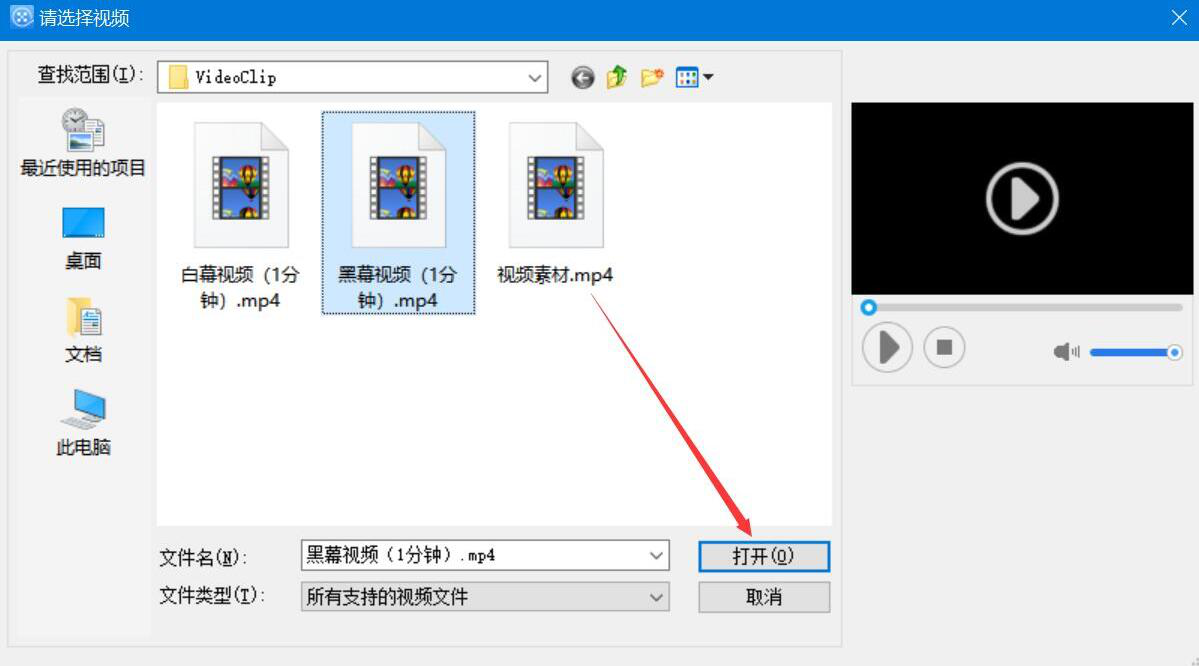Open Documents (文档) location in sidebar
Screen dimensions: 1199x666
pos(83,330)
